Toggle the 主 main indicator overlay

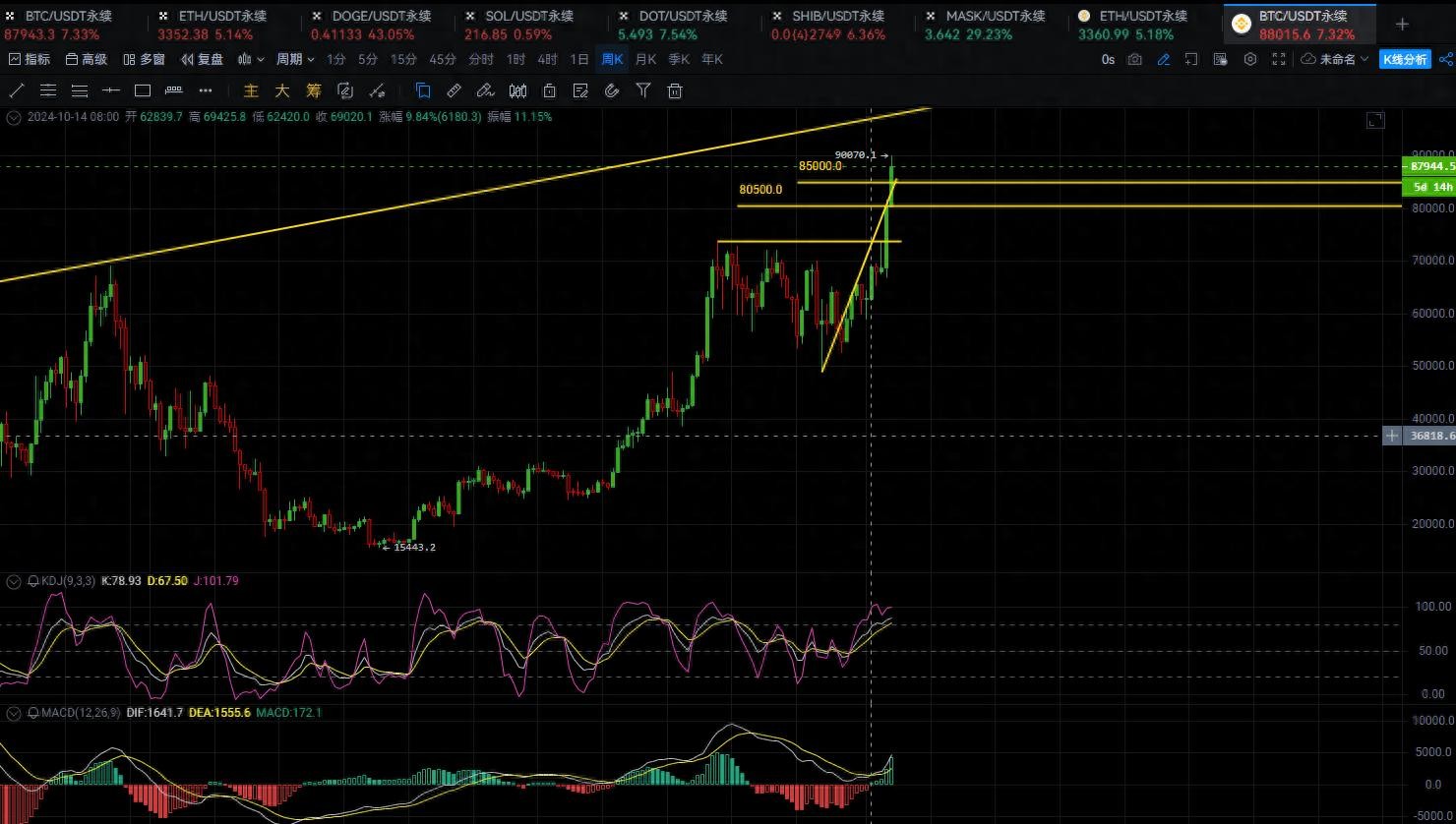251,91
